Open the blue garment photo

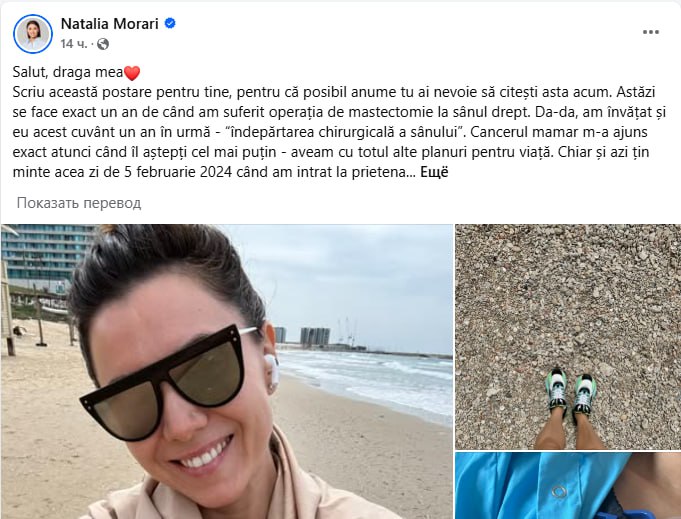[568, 486]
